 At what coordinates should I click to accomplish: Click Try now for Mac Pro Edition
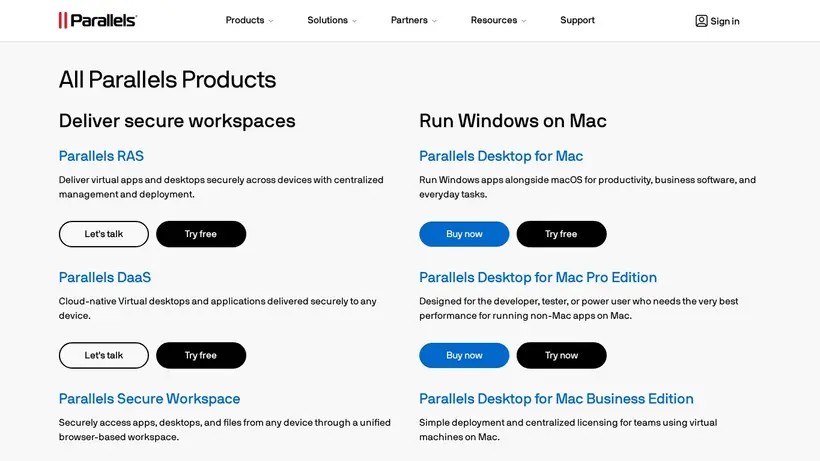(x=561, y=355)
